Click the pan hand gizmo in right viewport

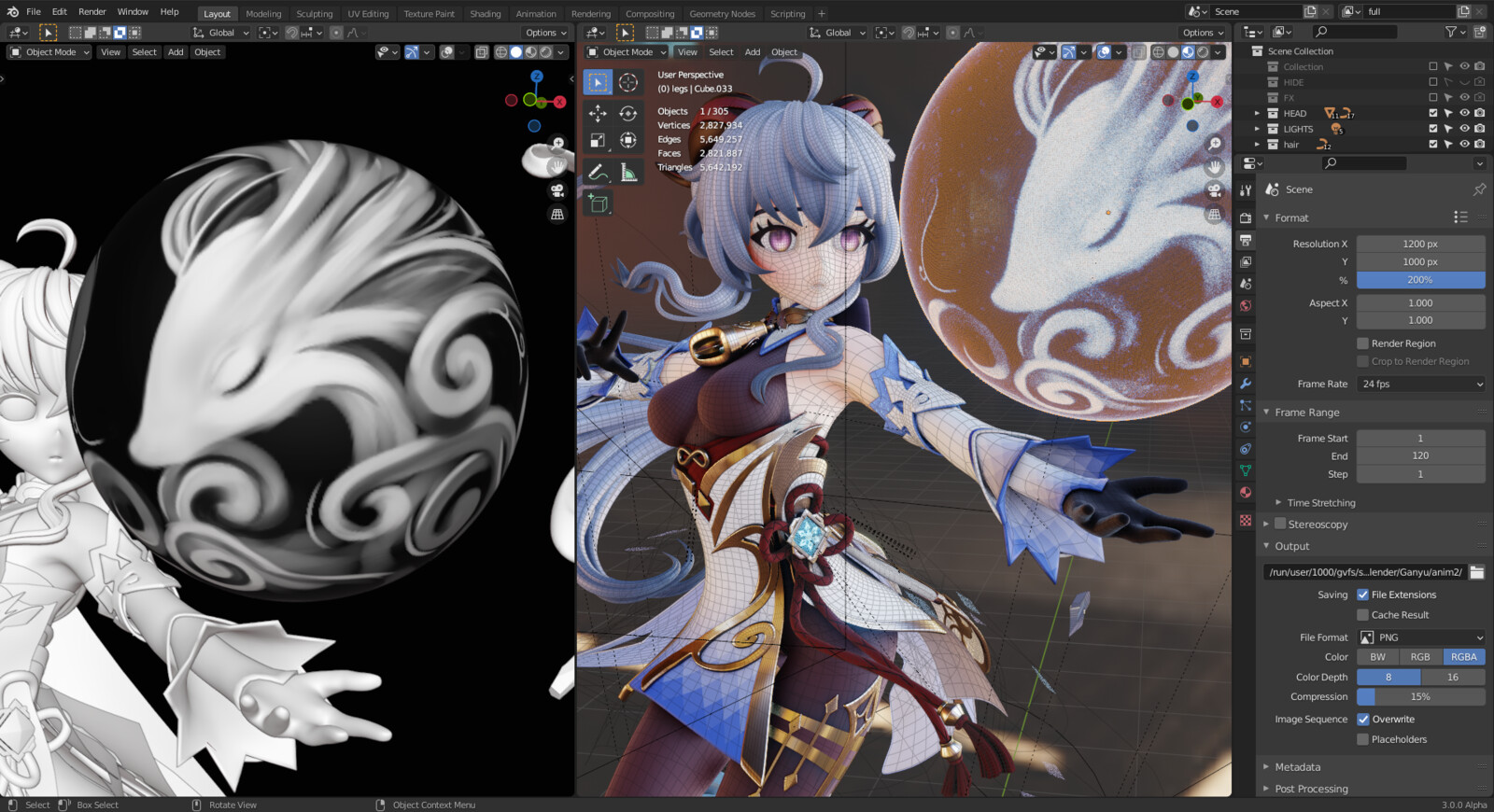point(1214,167)
